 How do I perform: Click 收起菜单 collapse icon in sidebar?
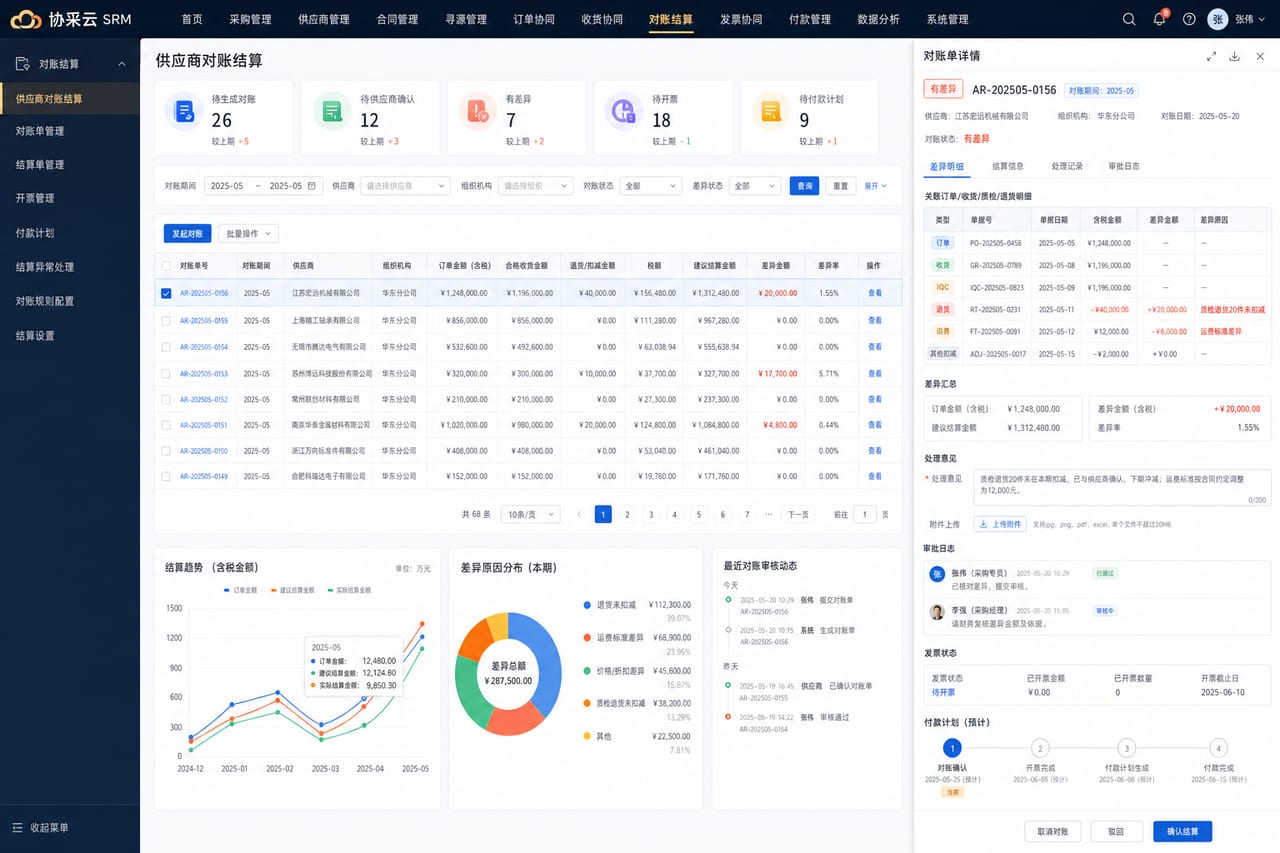tap(17, 828)
